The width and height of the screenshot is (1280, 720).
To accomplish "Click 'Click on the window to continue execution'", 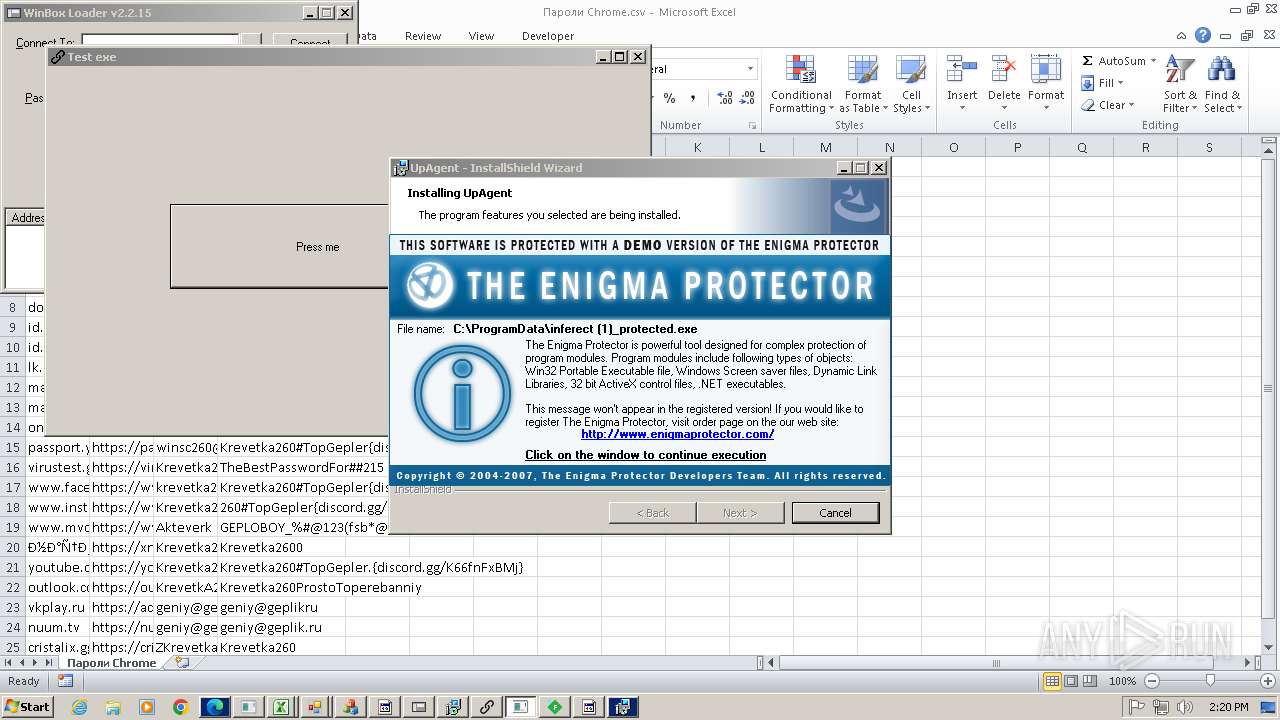I will point(645,455).
